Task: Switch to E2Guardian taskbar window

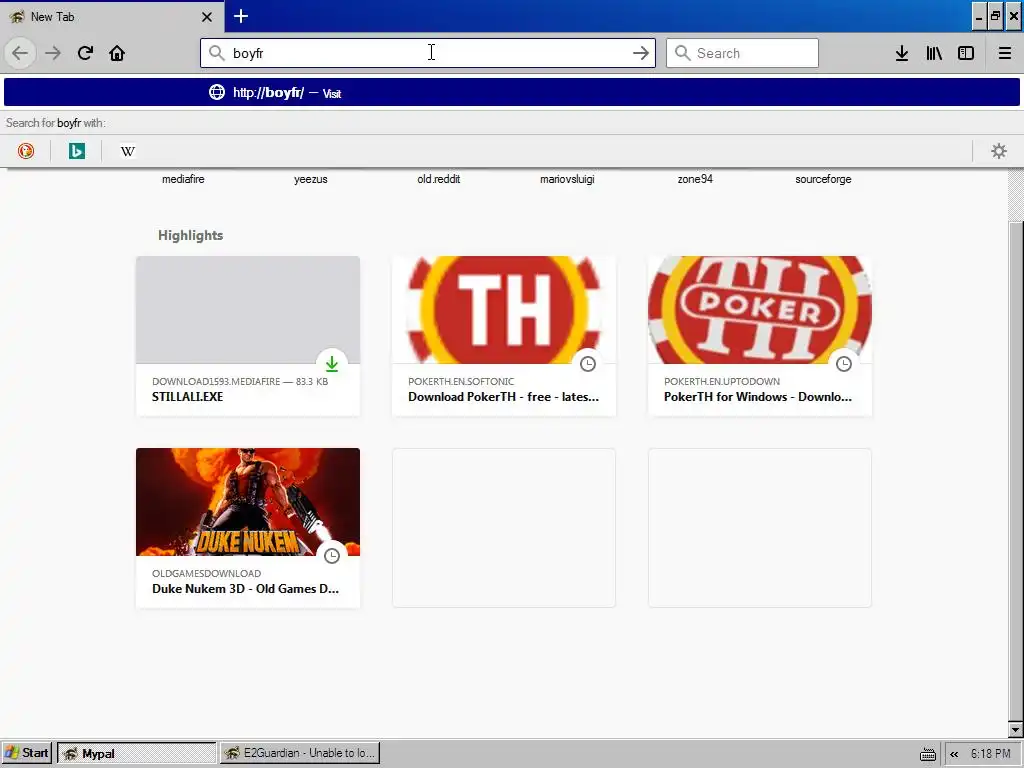Action: [x=300, y=753]
